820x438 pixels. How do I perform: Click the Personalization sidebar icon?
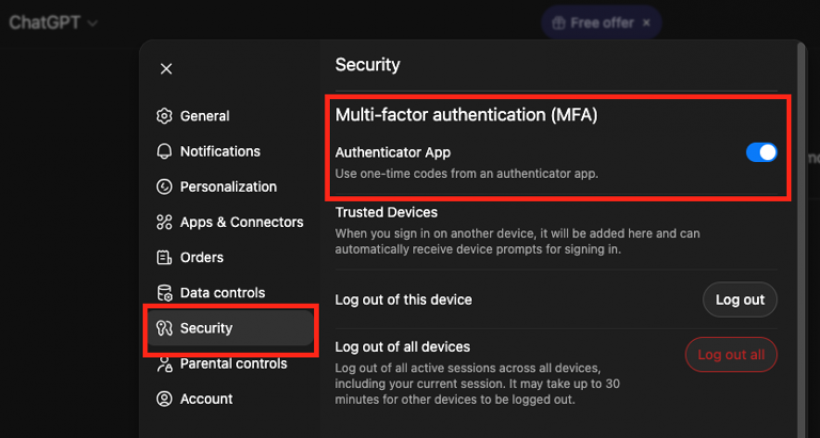[x=165, y=187]
